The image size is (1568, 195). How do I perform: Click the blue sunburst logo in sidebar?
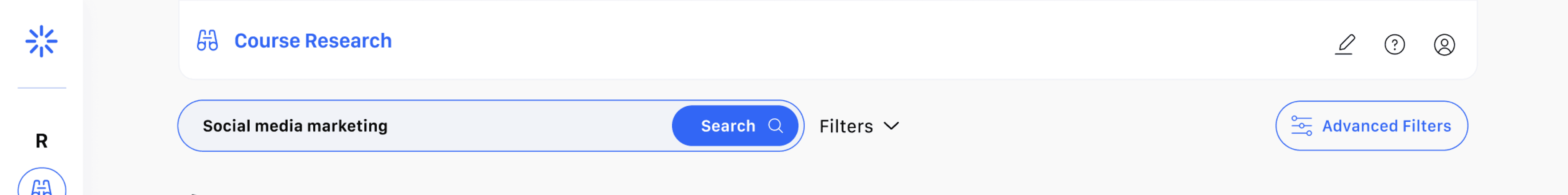pos(41,41)
